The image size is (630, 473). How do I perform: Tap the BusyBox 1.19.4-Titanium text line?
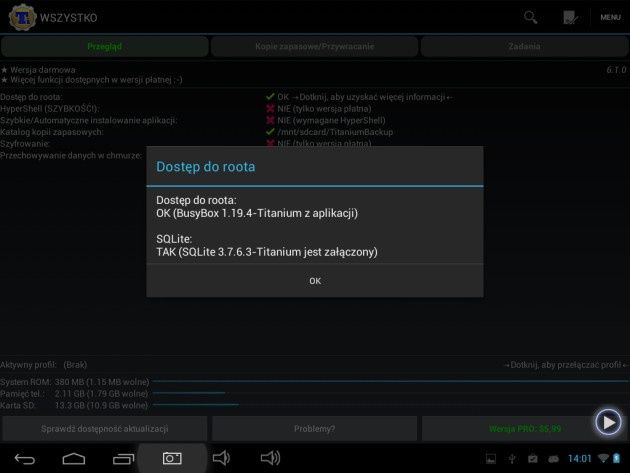pos(257,213)
